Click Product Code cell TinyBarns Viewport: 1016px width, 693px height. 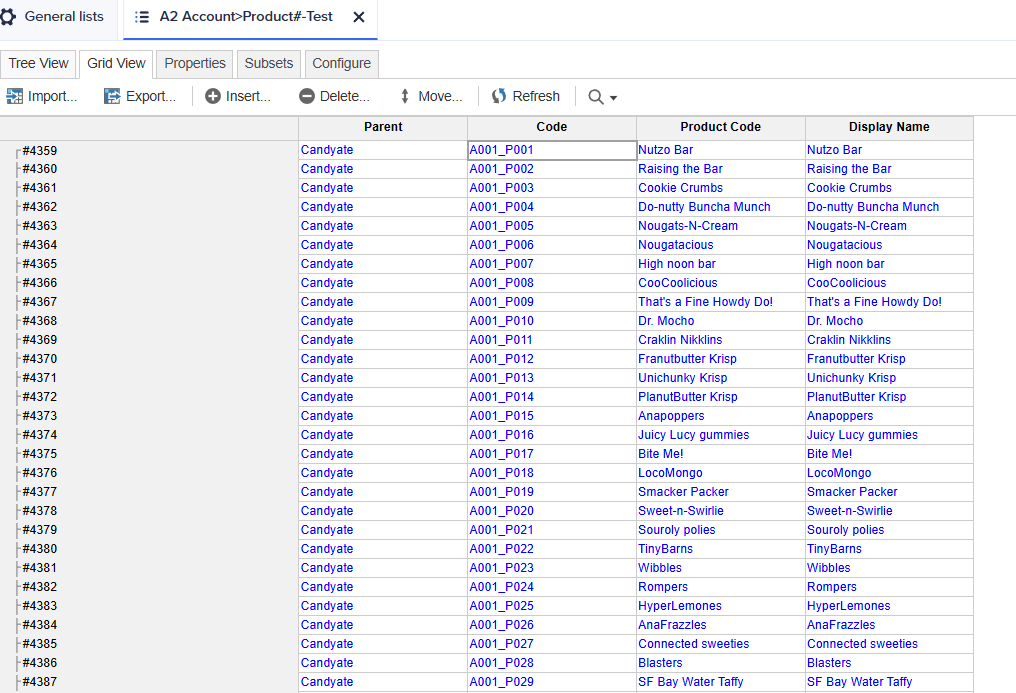click(721, 549)
